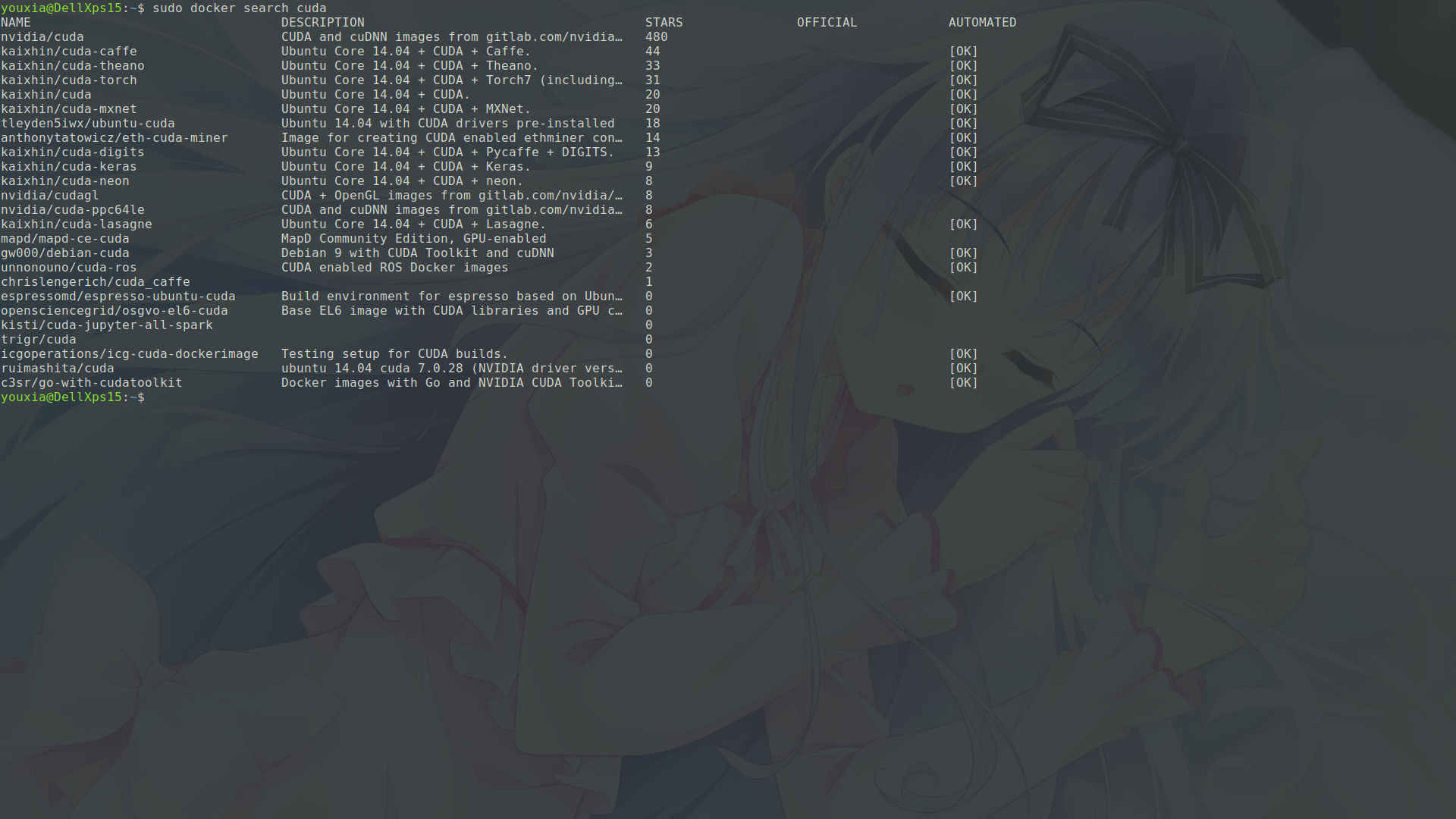This screenshot has height=819, width=1456.
Task: Click the anthonytatowicz/eth-cuda-miner entry
Action: [115, 138]
